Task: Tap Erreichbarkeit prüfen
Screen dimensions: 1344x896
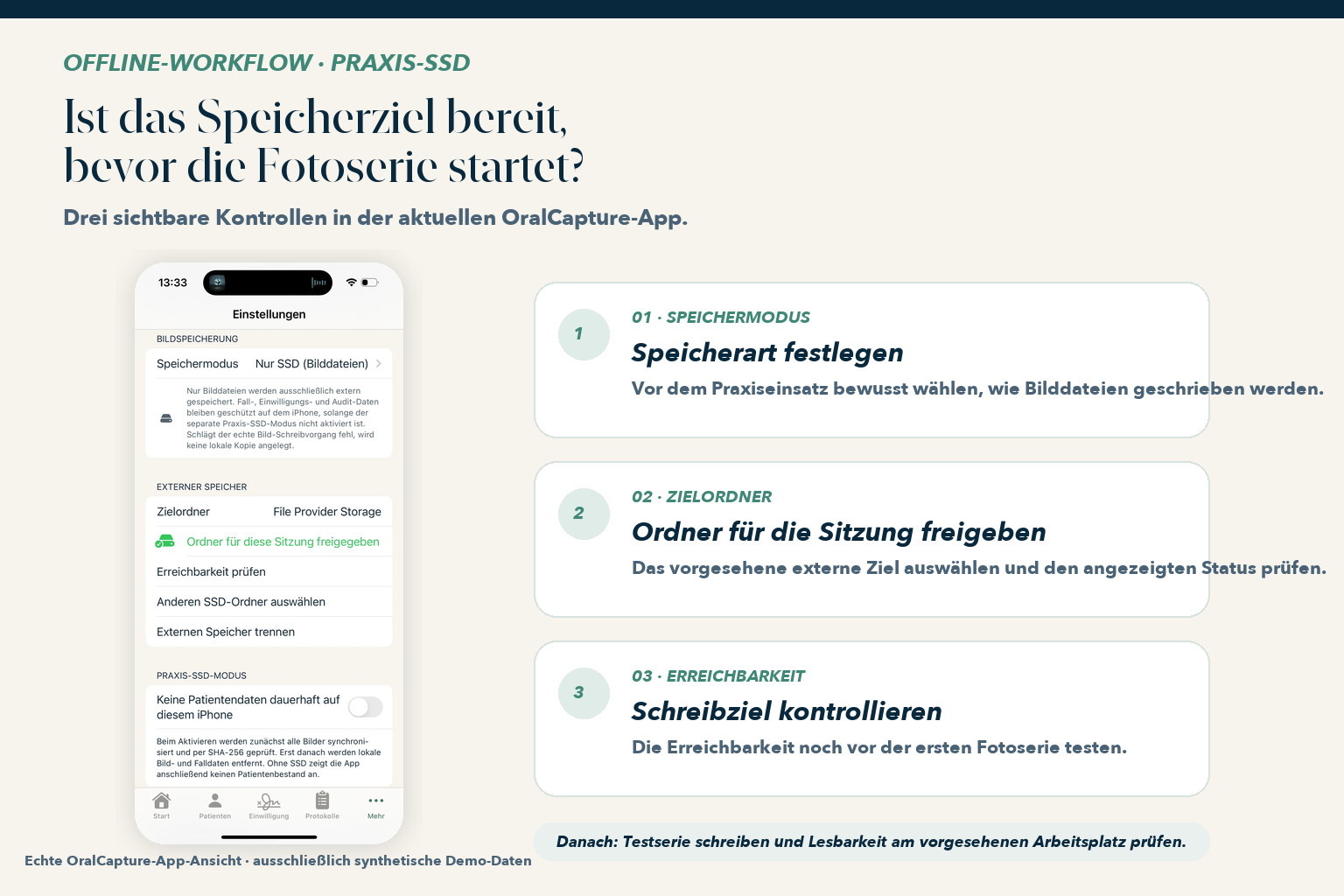Action: tap(269, 571)
